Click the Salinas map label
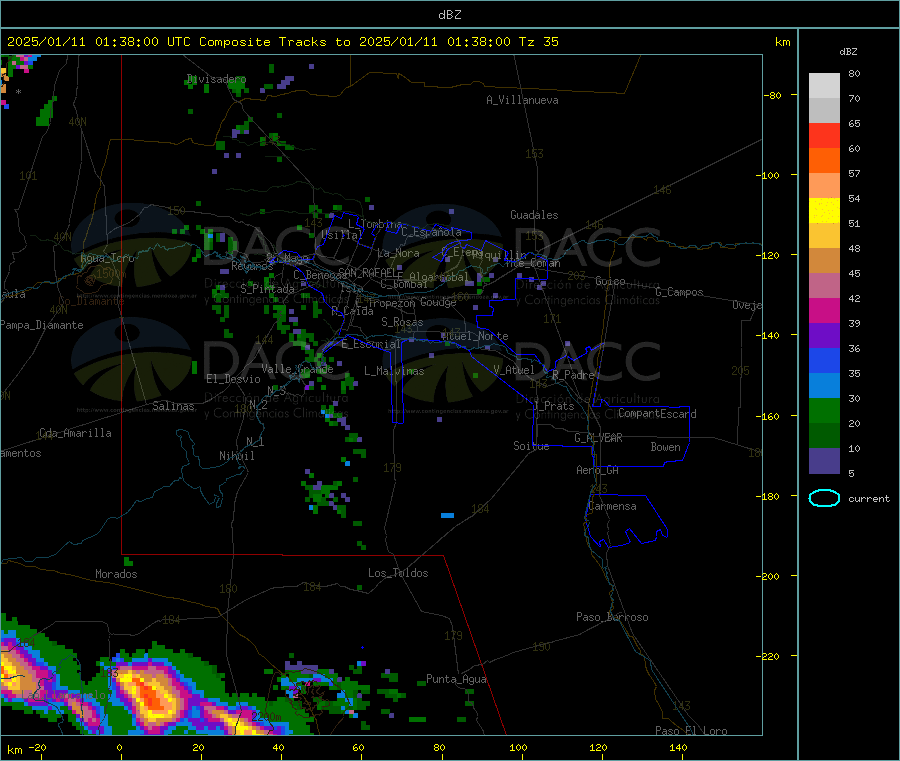900x761 pixels. pyautogui.click(x=173, y=406)
